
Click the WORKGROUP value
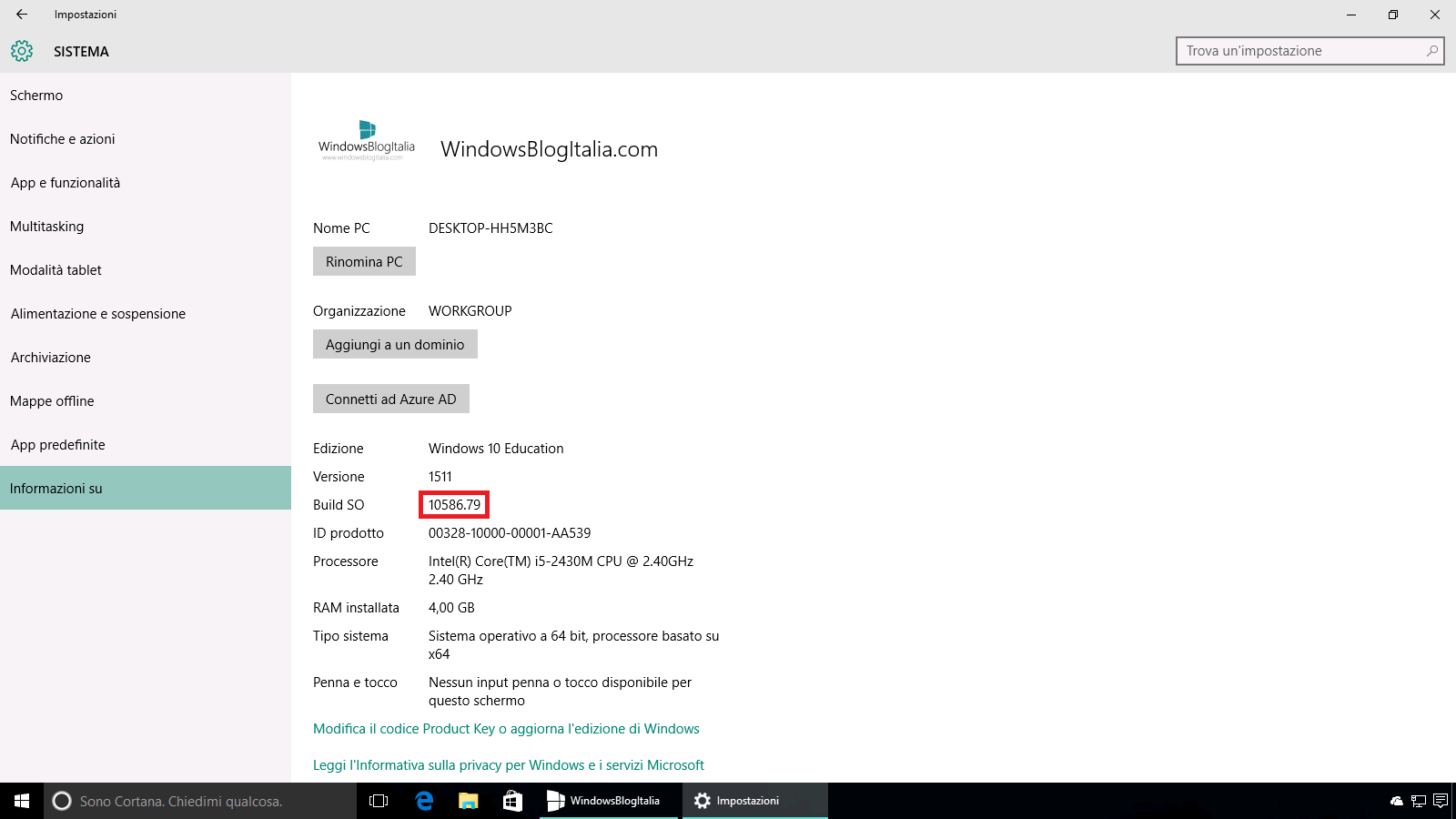tap(470, 311)
